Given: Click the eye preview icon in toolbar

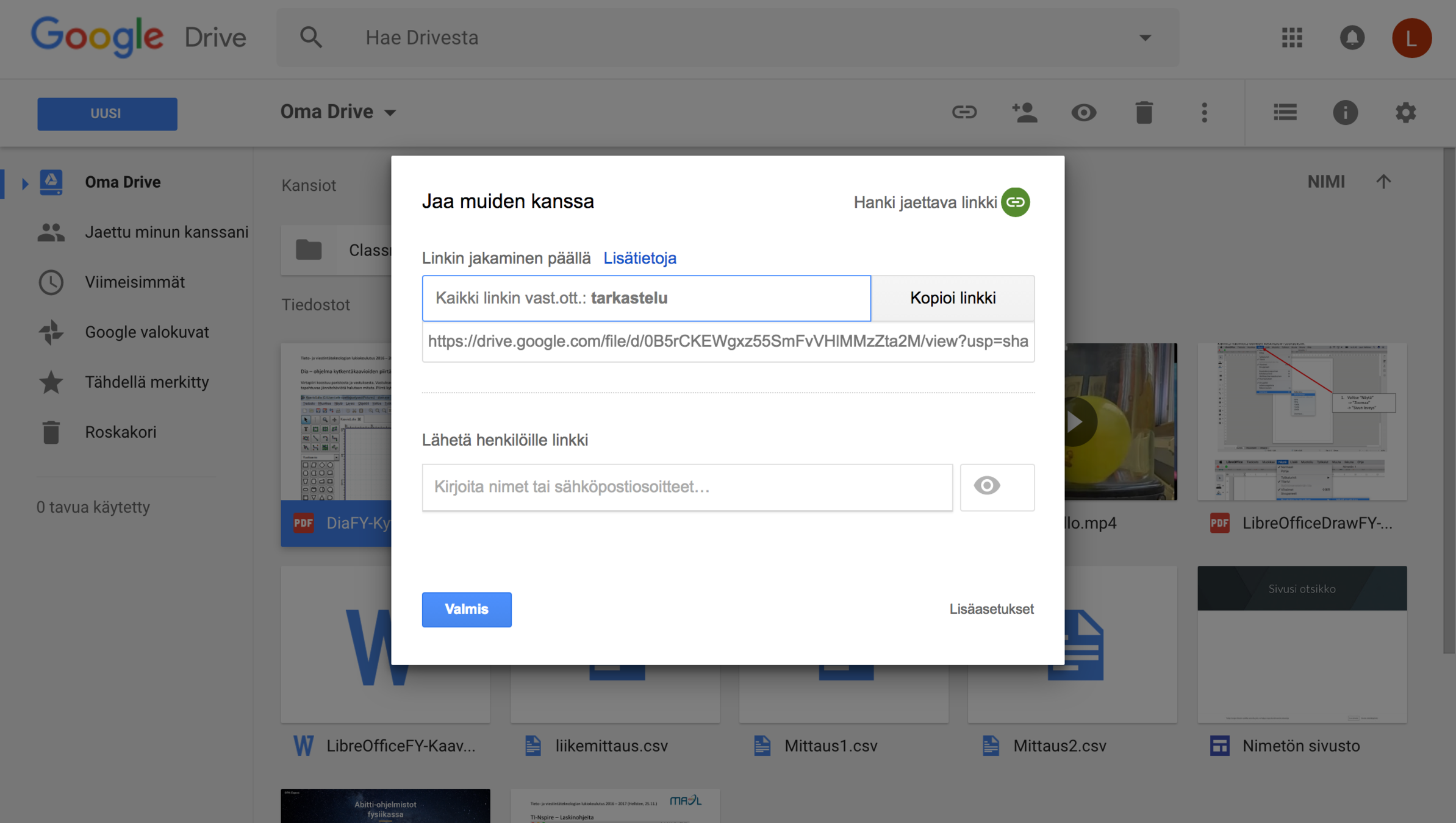Looking at the screenshot, I should 1084,113.
